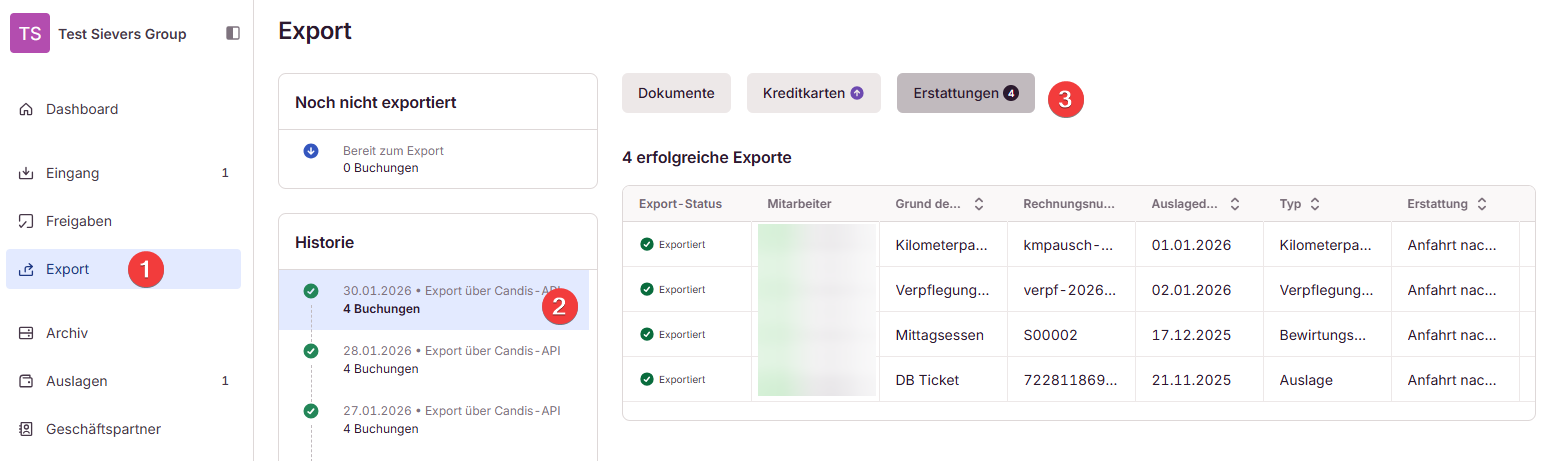
Task: Click the blue Bereit zum Export arrow icon
Action: click(311, 151)
